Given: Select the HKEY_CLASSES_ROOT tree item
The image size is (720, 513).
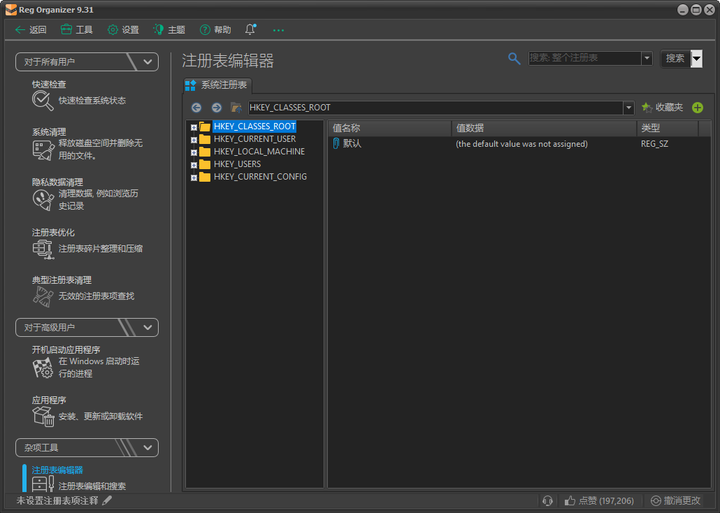Looking at the screenshot, I should pos(254,126).
